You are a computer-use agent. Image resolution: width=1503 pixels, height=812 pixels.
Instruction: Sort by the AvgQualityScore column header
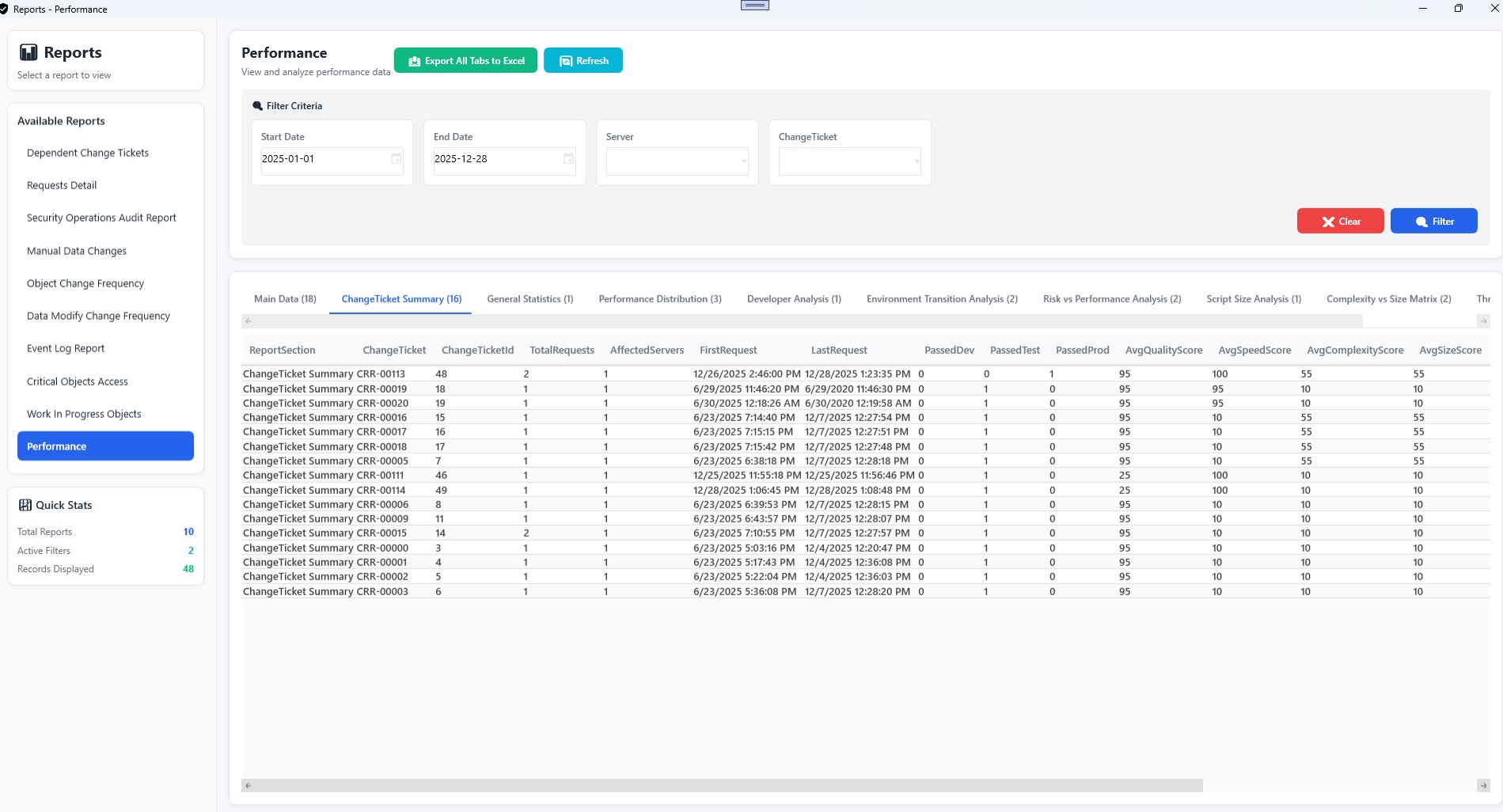tap(1163, 351)
